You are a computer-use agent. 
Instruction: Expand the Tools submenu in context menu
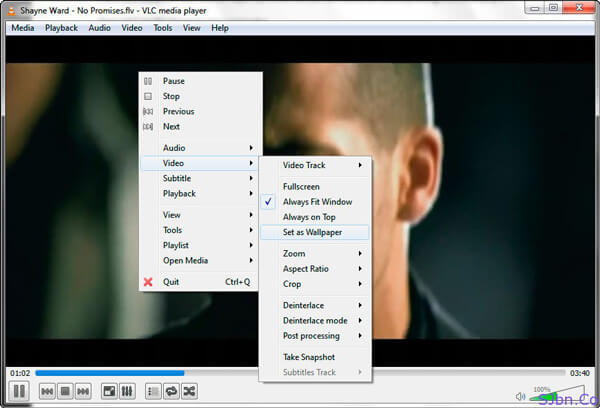[201, 230]
